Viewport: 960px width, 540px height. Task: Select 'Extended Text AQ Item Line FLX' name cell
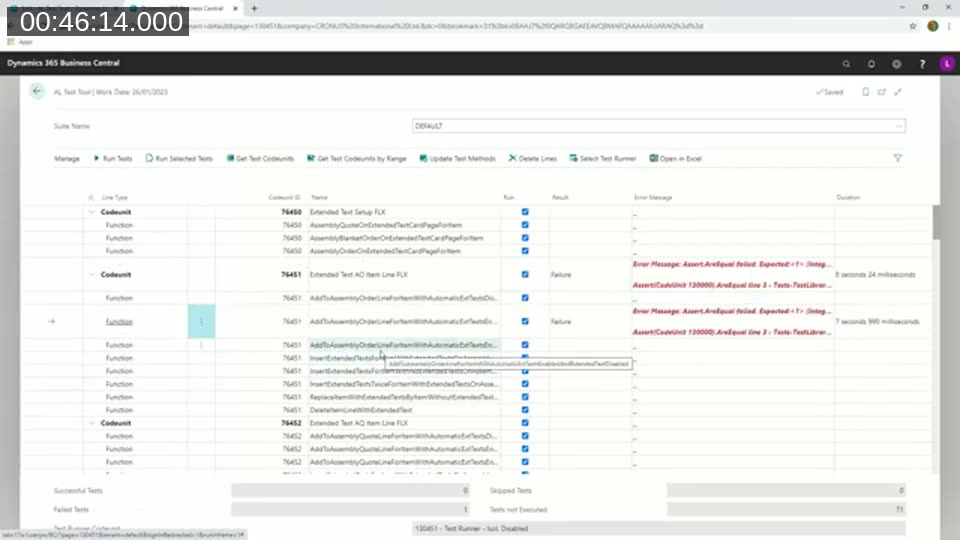pos(404,423)
